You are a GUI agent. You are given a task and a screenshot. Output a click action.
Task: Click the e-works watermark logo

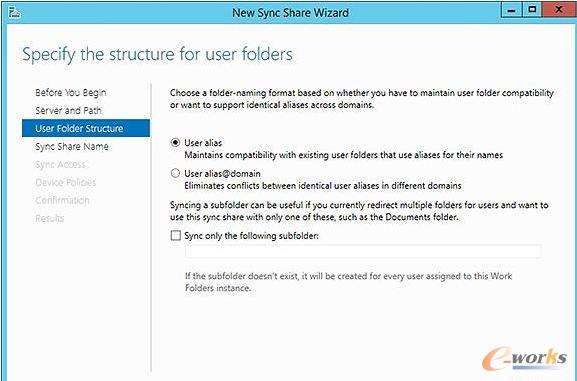tap(524, 359)
